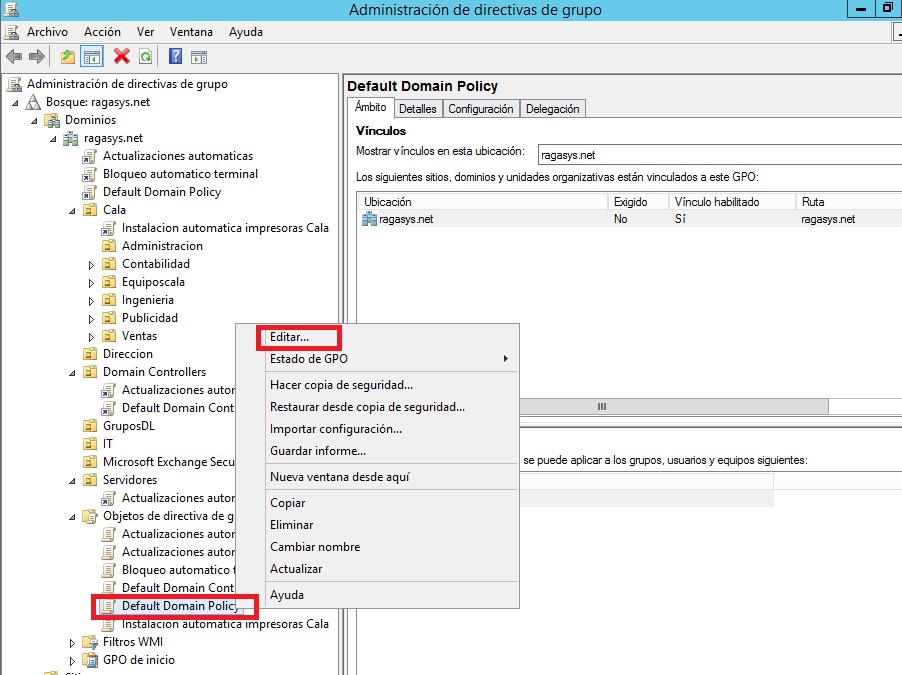Screen dimensions: 902x675
Task: Open the Ayuda menu in the menu bar
Action: coord(246,32)
